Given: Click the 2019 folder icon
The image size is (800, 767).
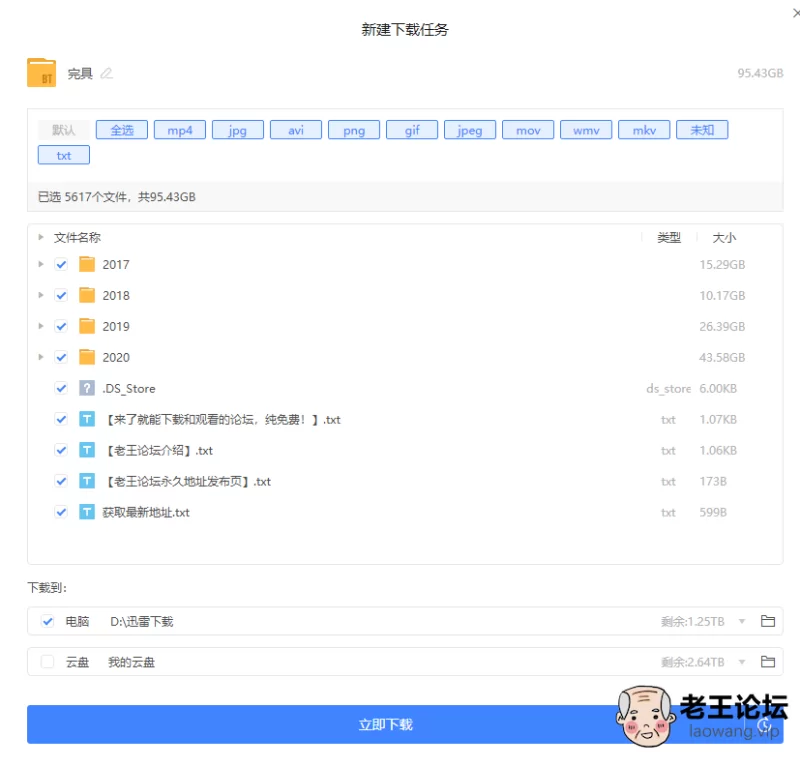Looking at the screenshot, I should (87, 326).
